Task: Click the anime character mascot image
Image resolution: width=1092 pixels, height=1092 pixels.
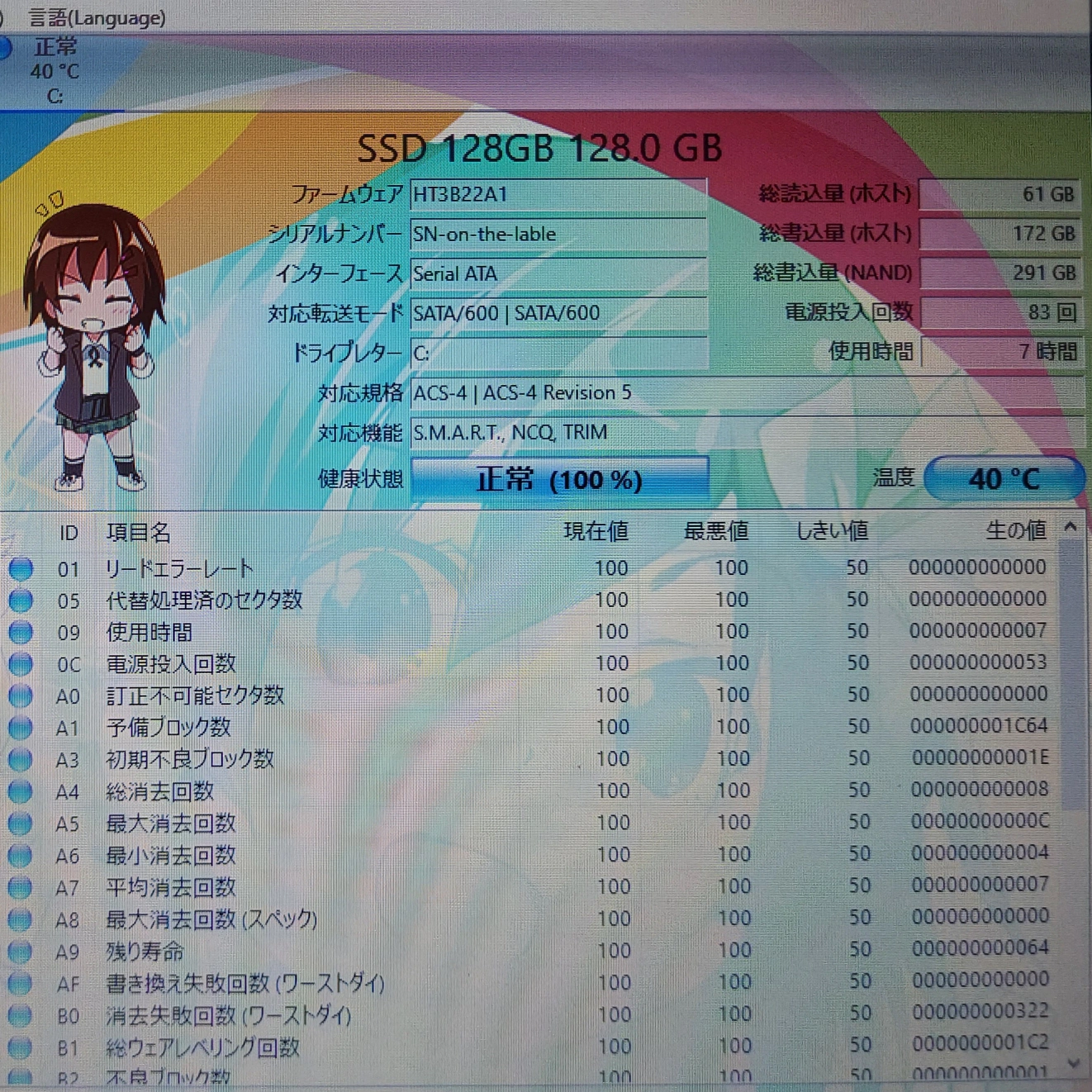Action: [93, 343]
